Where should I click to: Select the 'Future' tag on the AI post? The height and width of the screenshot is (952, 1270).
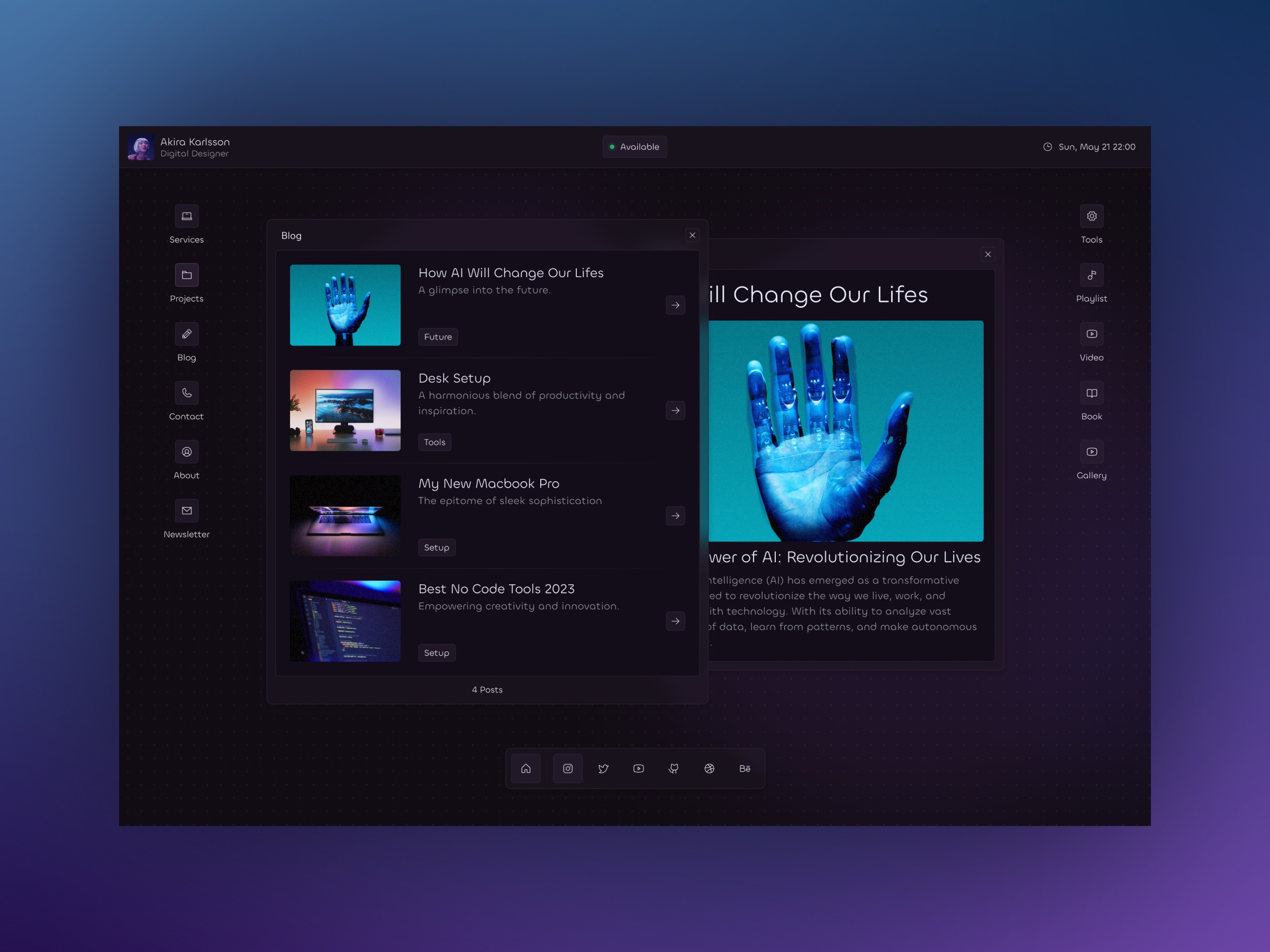[x=438, y=337]
